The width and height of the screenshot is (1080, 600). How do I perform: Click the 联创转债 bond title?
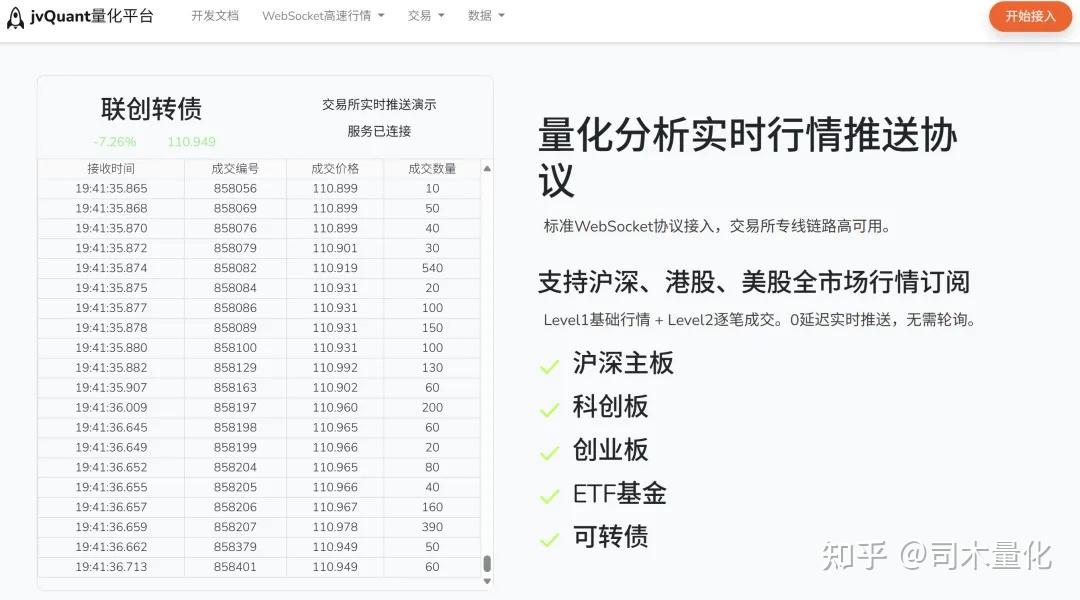pyautogui.click(x=153, y=108)
